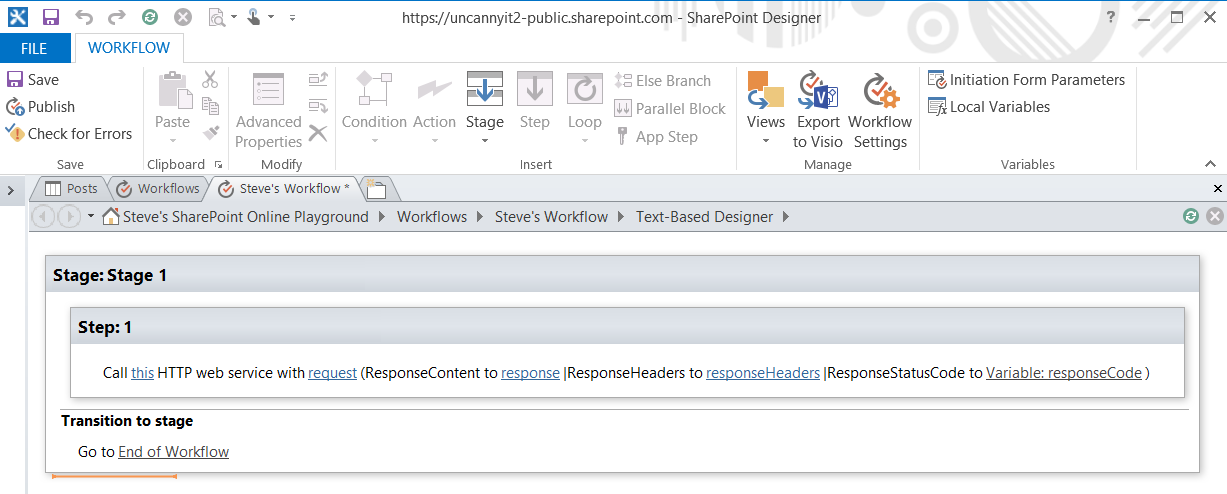Close the document tab with the X
The height and width of the screenshot is (494, 1227).
(x=1217, y=189)
